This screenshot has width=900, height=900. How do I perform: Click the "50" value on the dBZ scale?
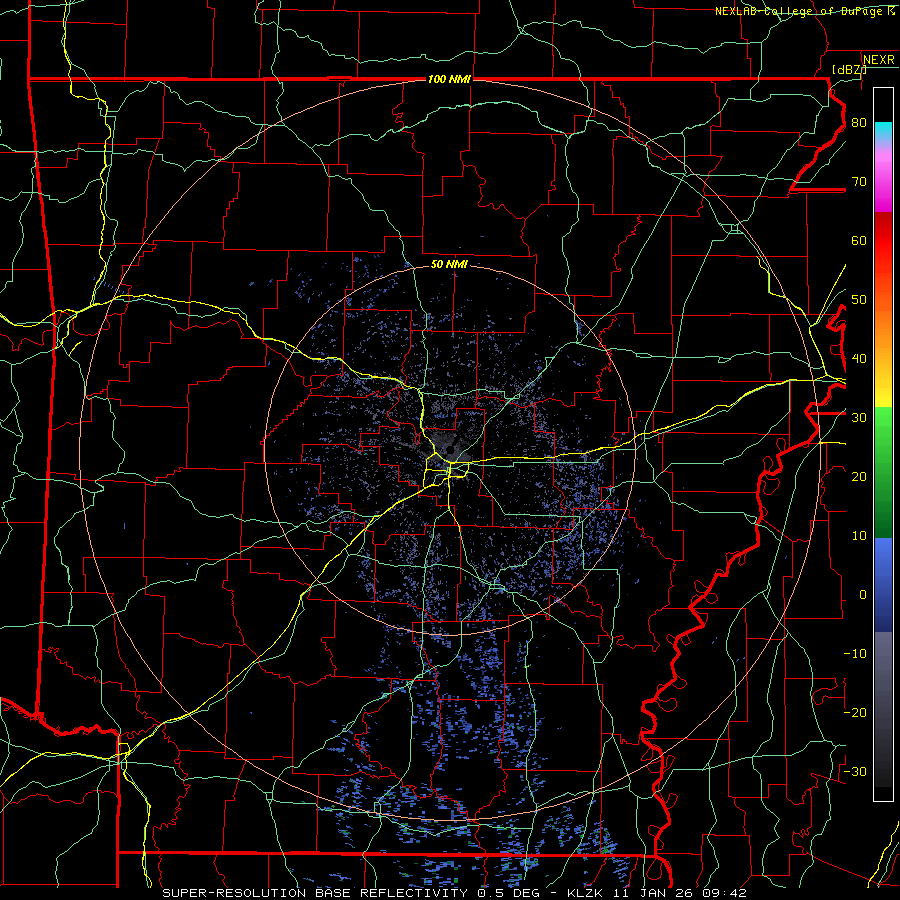[x=859, y=300]
